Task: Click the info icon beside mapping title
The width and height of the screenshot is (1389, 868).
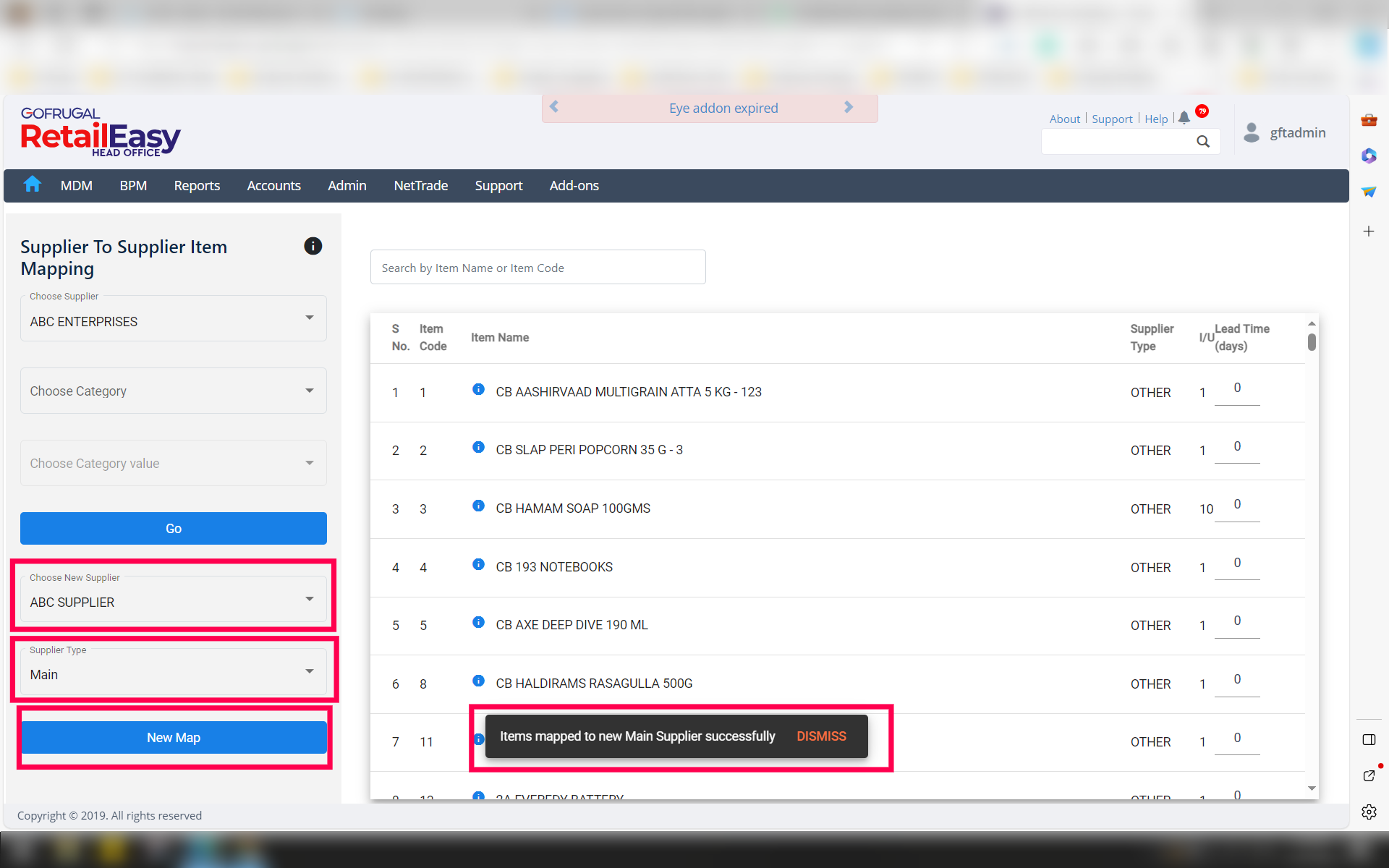Action: coord(313,246)
